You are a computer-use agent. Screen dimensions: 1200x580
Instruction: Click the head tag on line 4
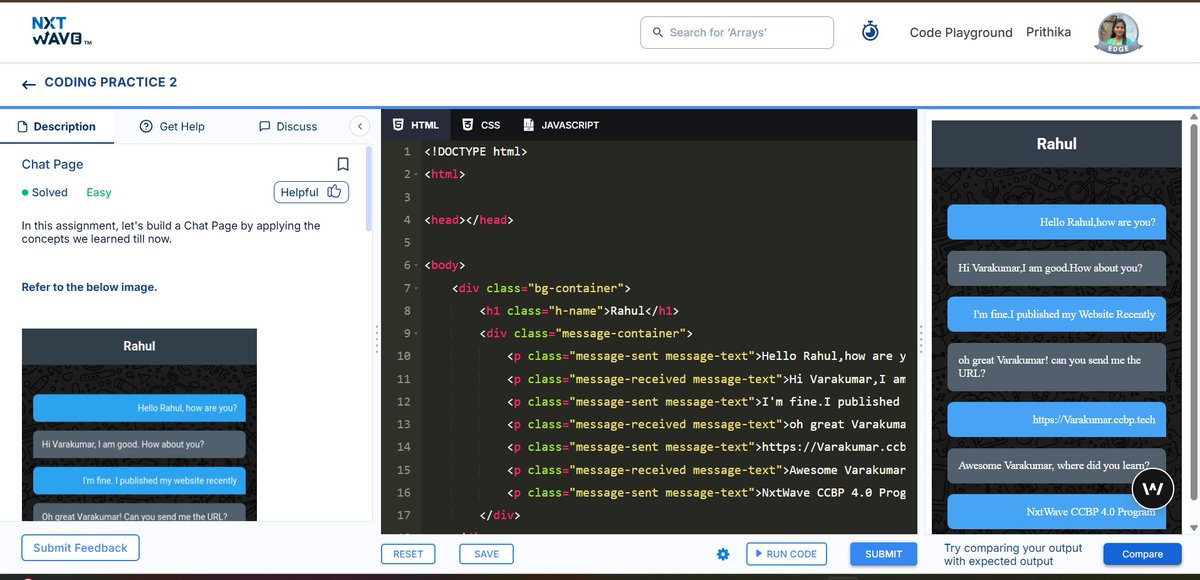pos(468,220)
